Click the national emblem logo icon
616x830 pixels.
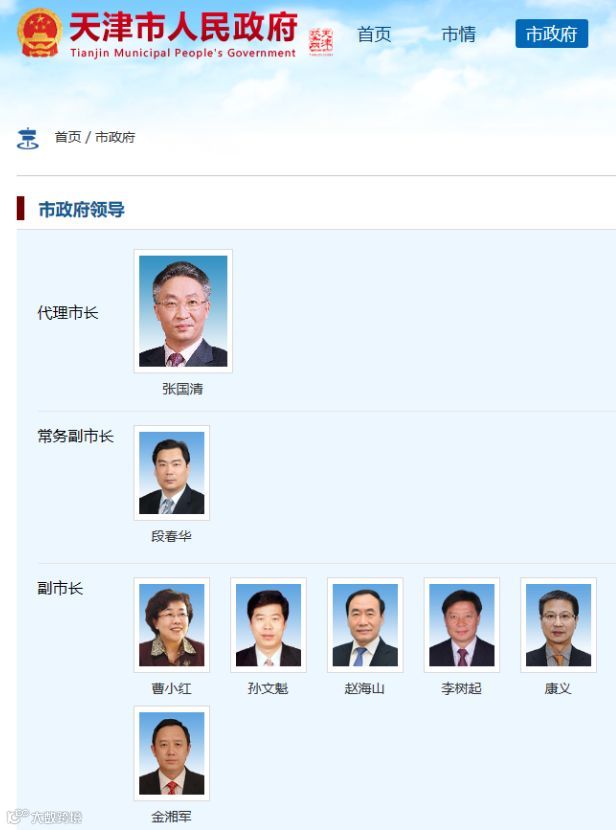39,32
